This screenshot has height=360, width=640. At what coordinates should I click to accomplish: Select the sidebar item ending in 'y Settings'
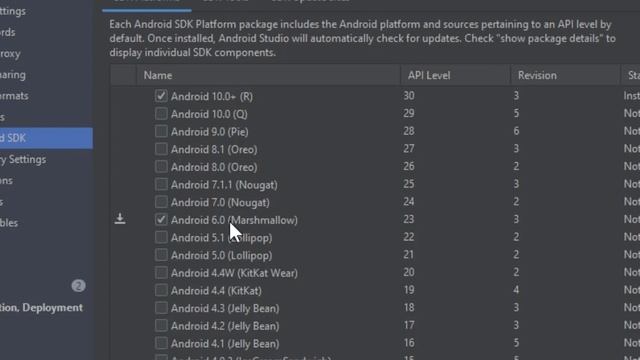(23, 160)
